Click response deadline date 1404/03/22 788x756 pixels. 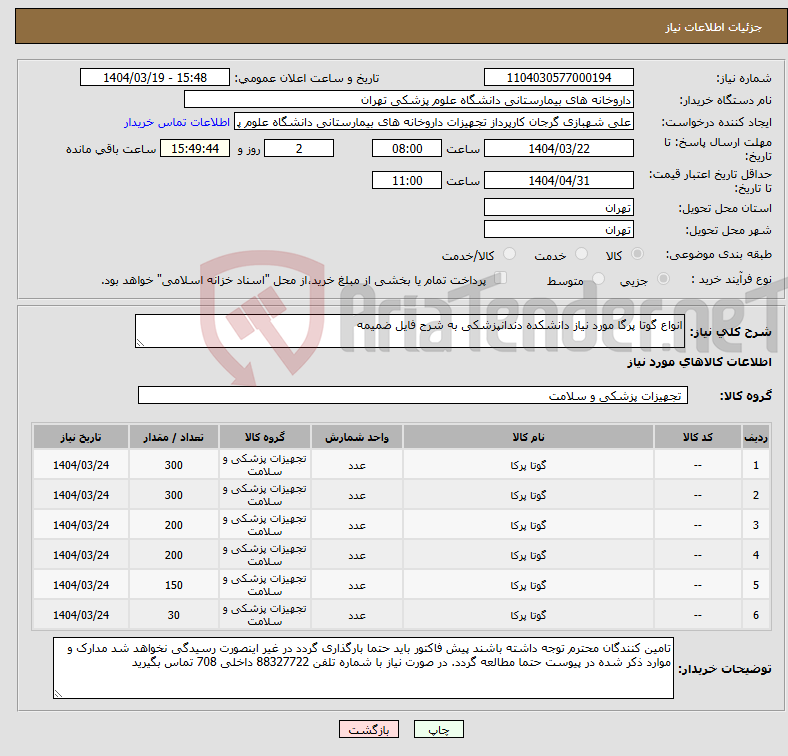click(x=558, y=148)
